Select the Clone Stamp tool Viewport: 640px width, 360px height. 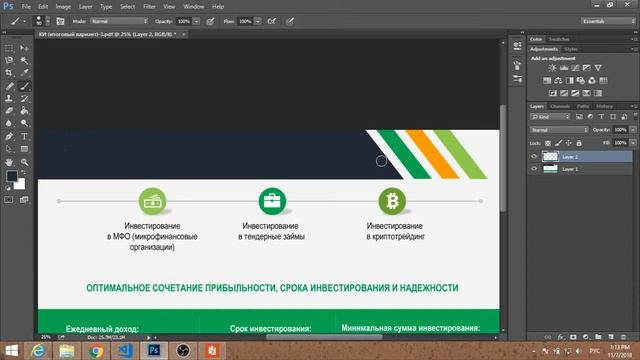[x=9, y=98]
